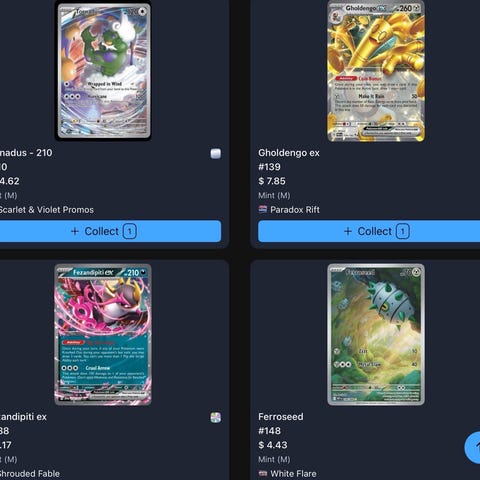Open the Ferroseed card image
Image resolution: width=480 pixels, height=480 pixels.
pyautogui.click(x=376, y=335)
